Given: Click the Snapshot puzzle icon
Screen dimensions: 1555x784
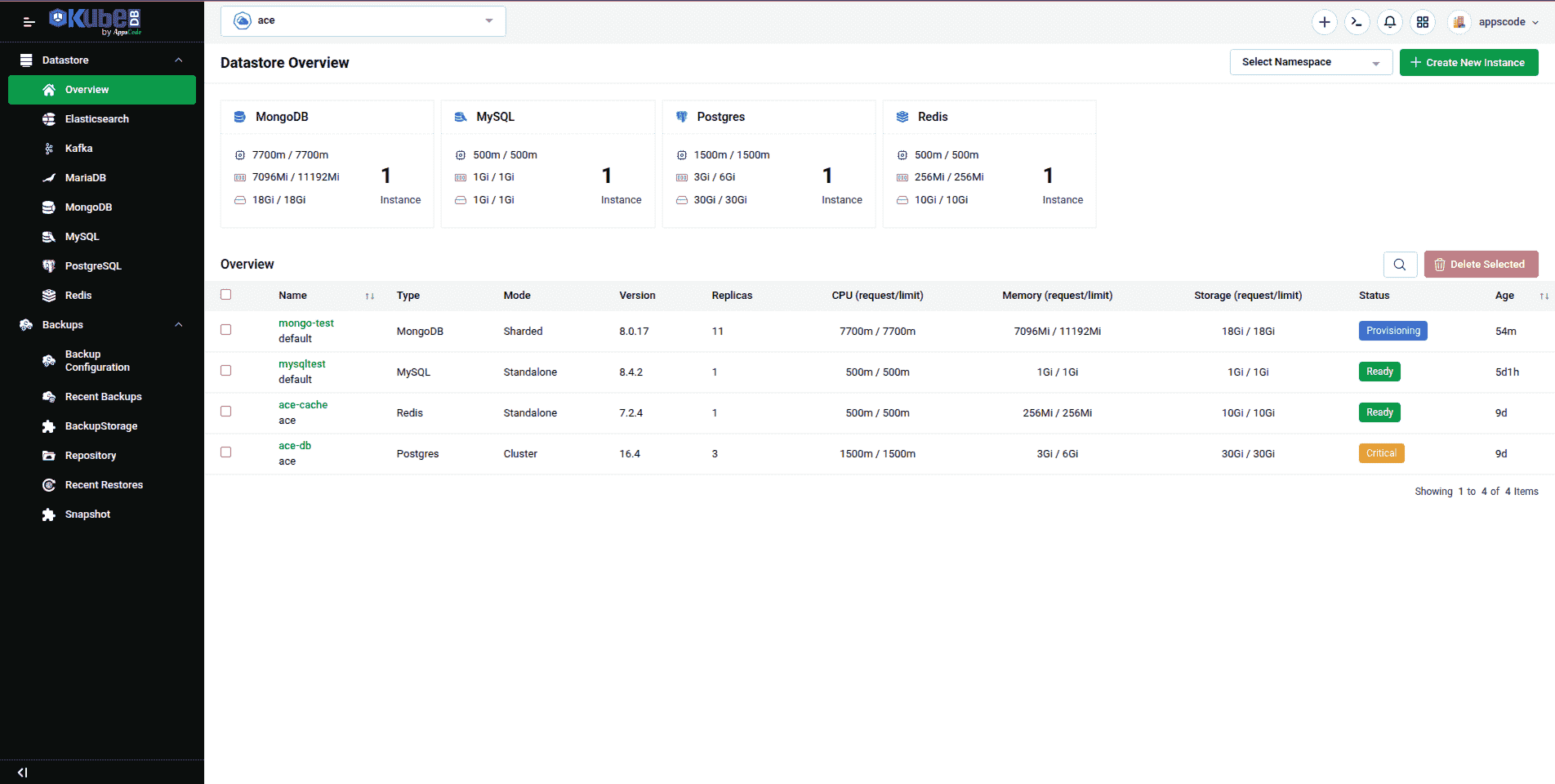Looking at the screenshot, I should [x=49, y=514].
